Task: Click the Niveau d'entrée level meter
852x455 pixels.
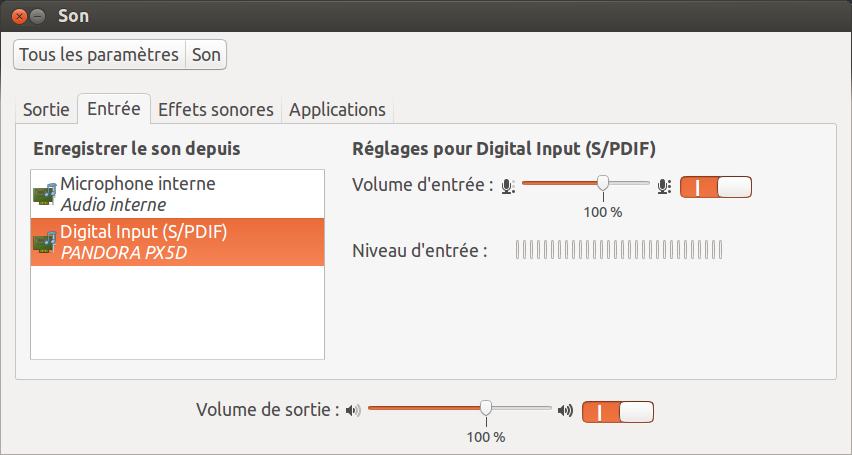Action: point(618,250)
